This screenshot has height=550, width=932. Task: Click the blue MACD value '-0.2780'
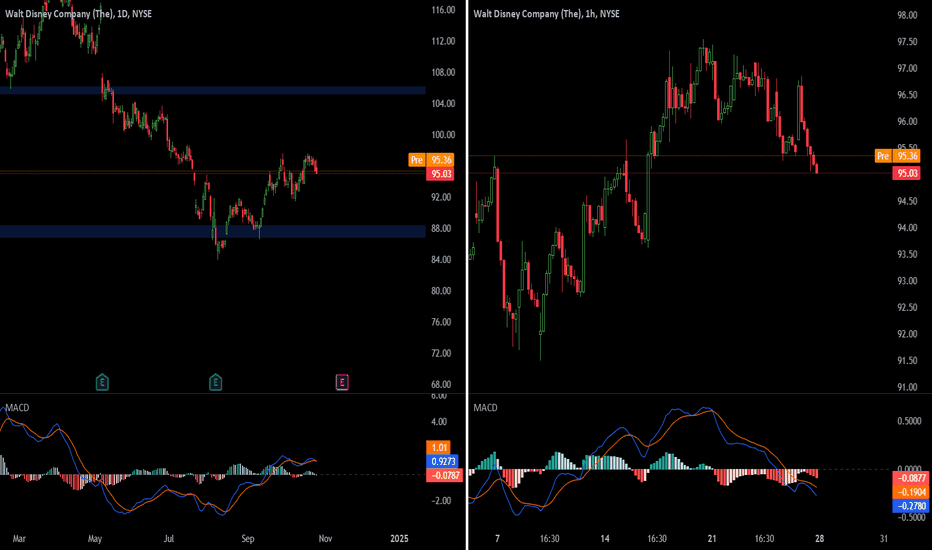pos(911,506)
